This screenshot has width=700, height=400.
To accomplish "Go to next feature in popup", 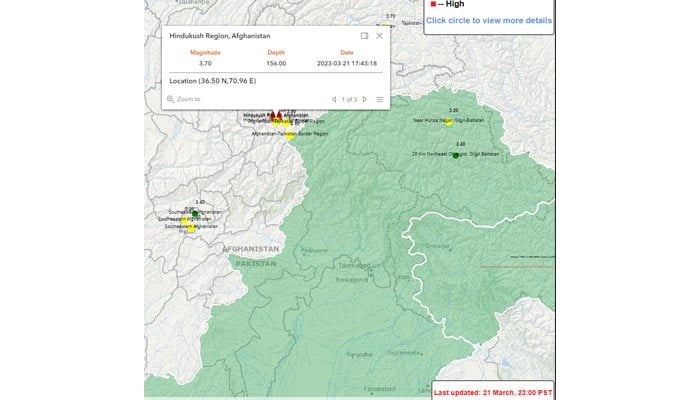I will 365,99.
